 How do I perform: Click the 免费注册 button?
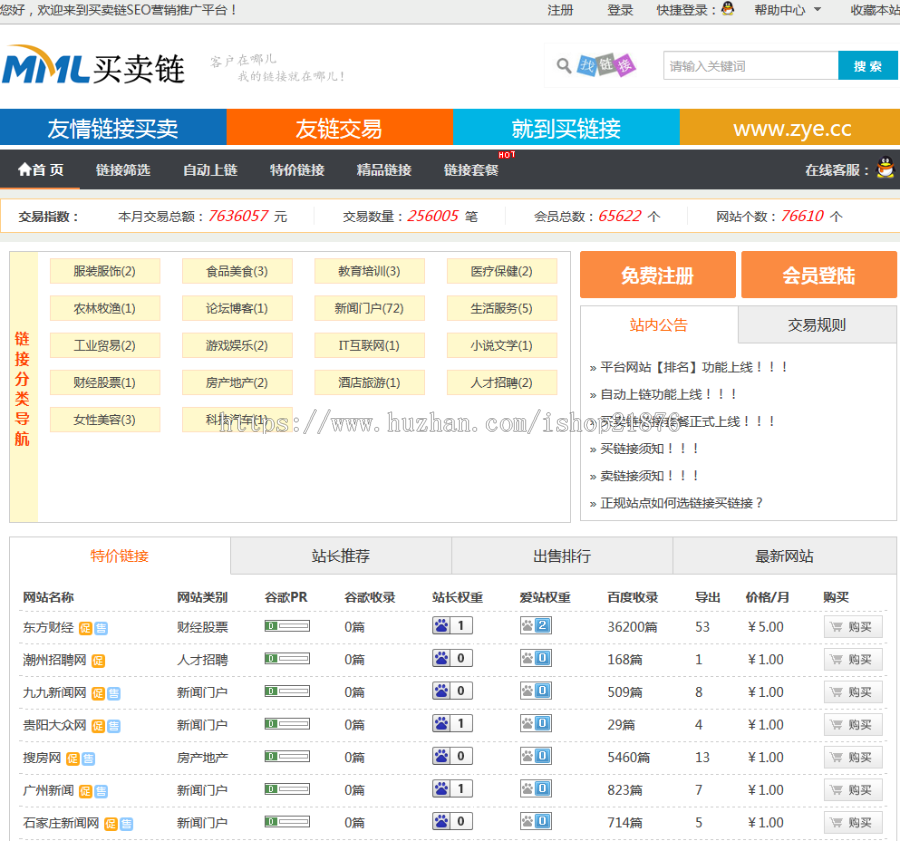coord(657,274)
